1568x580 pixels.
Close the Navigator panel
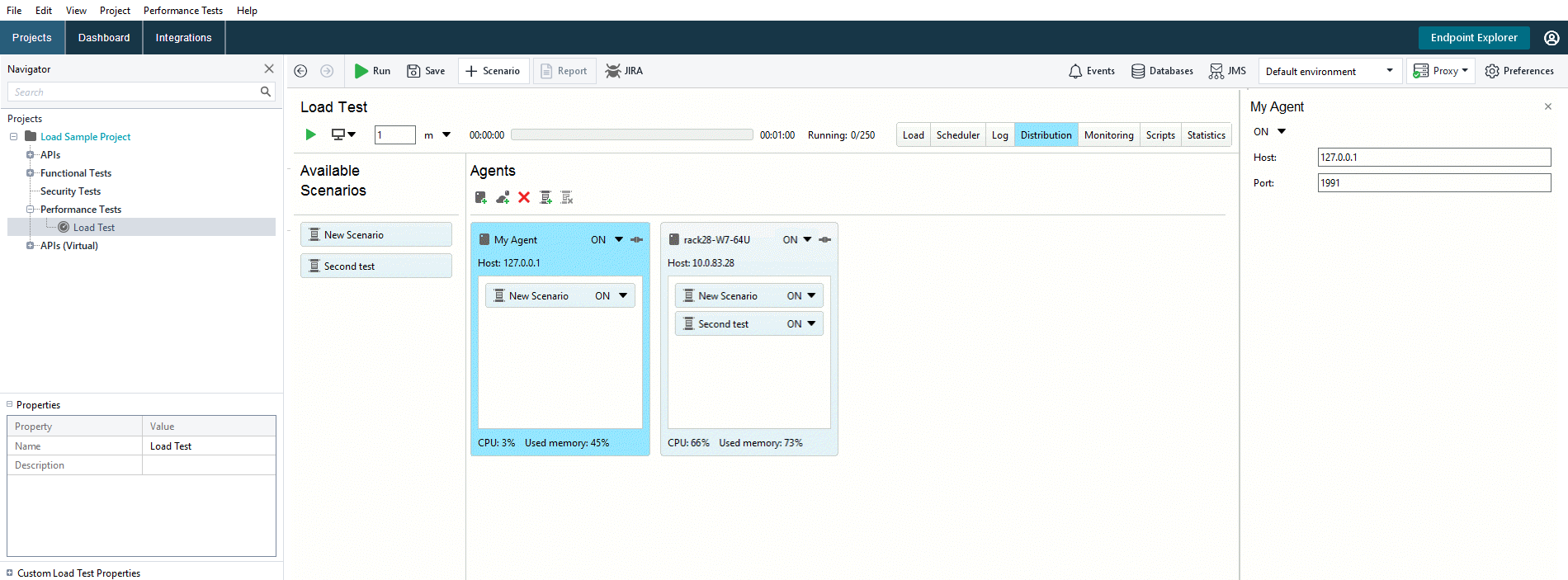pos(269,68)
